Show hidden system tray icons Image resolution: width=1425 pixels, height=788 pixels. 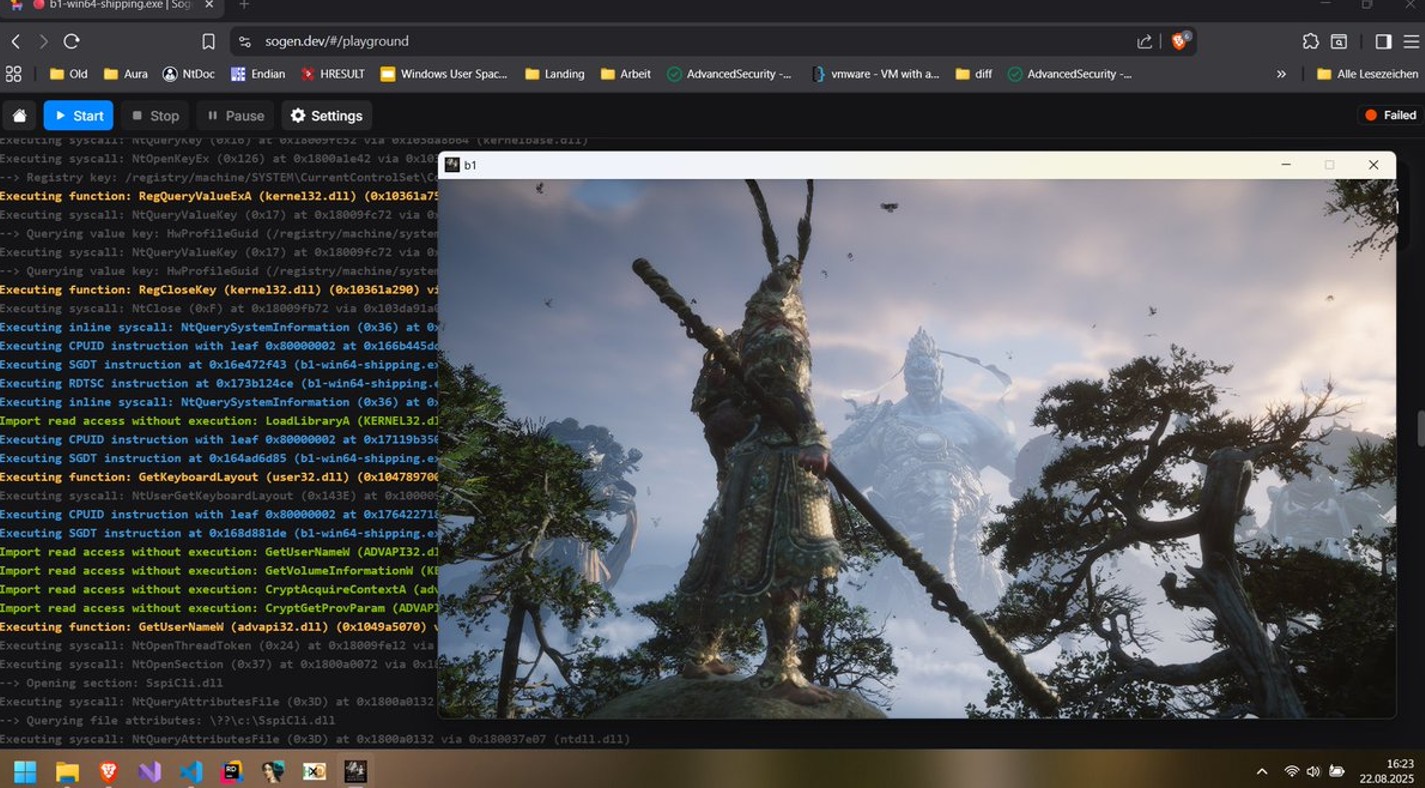[x=1261, y=771]
